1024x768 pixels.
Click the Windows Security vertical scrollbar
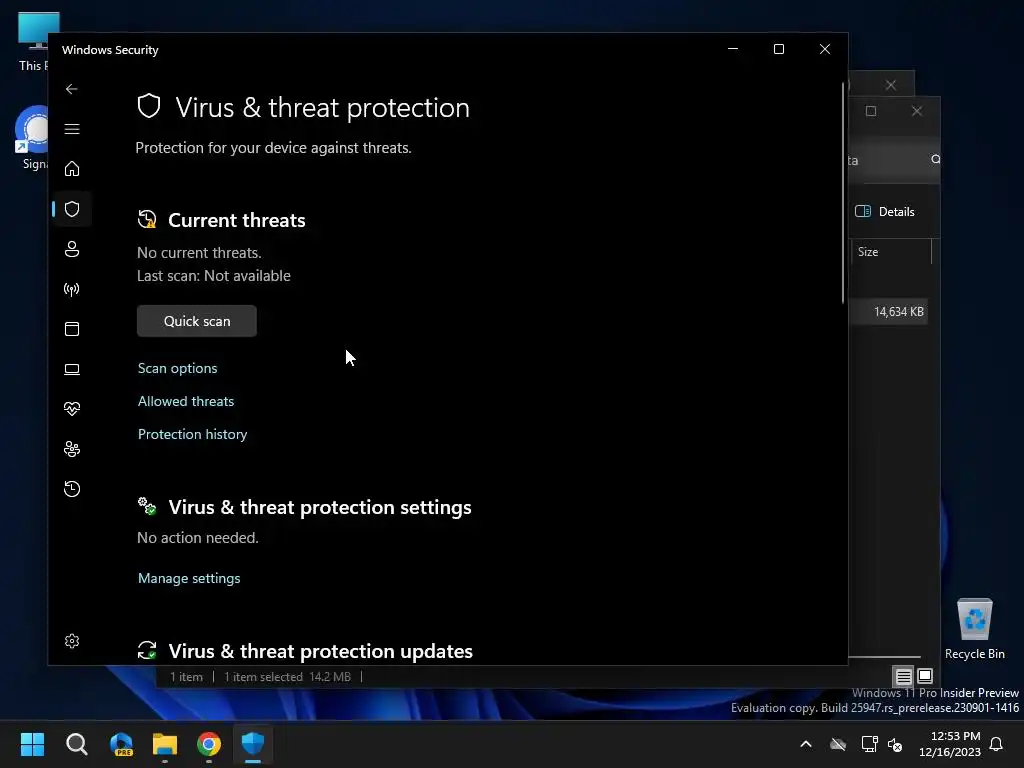coord(843,193)
